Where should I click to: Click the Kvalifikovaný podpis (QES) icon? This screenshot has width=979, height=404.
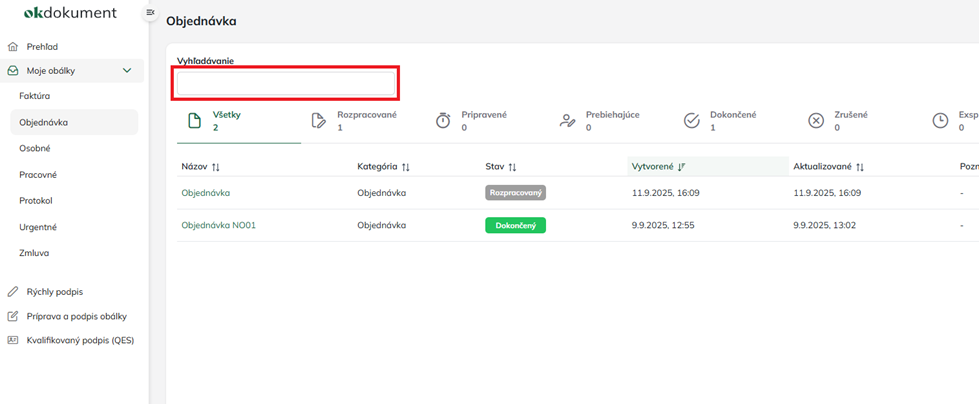click(13, 340)
